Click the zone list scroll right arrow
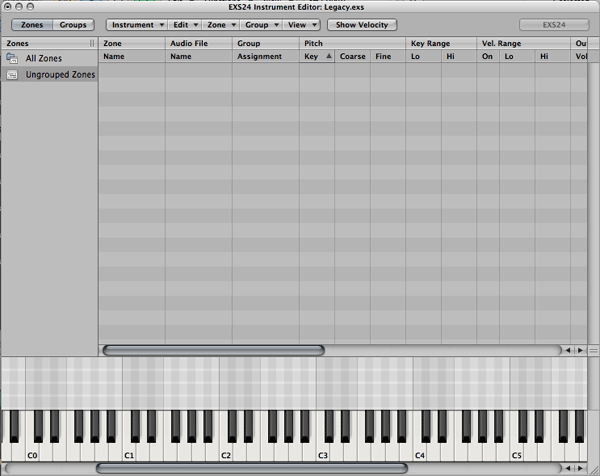Screen dimensions: 600x476 [x=580, y=350]
